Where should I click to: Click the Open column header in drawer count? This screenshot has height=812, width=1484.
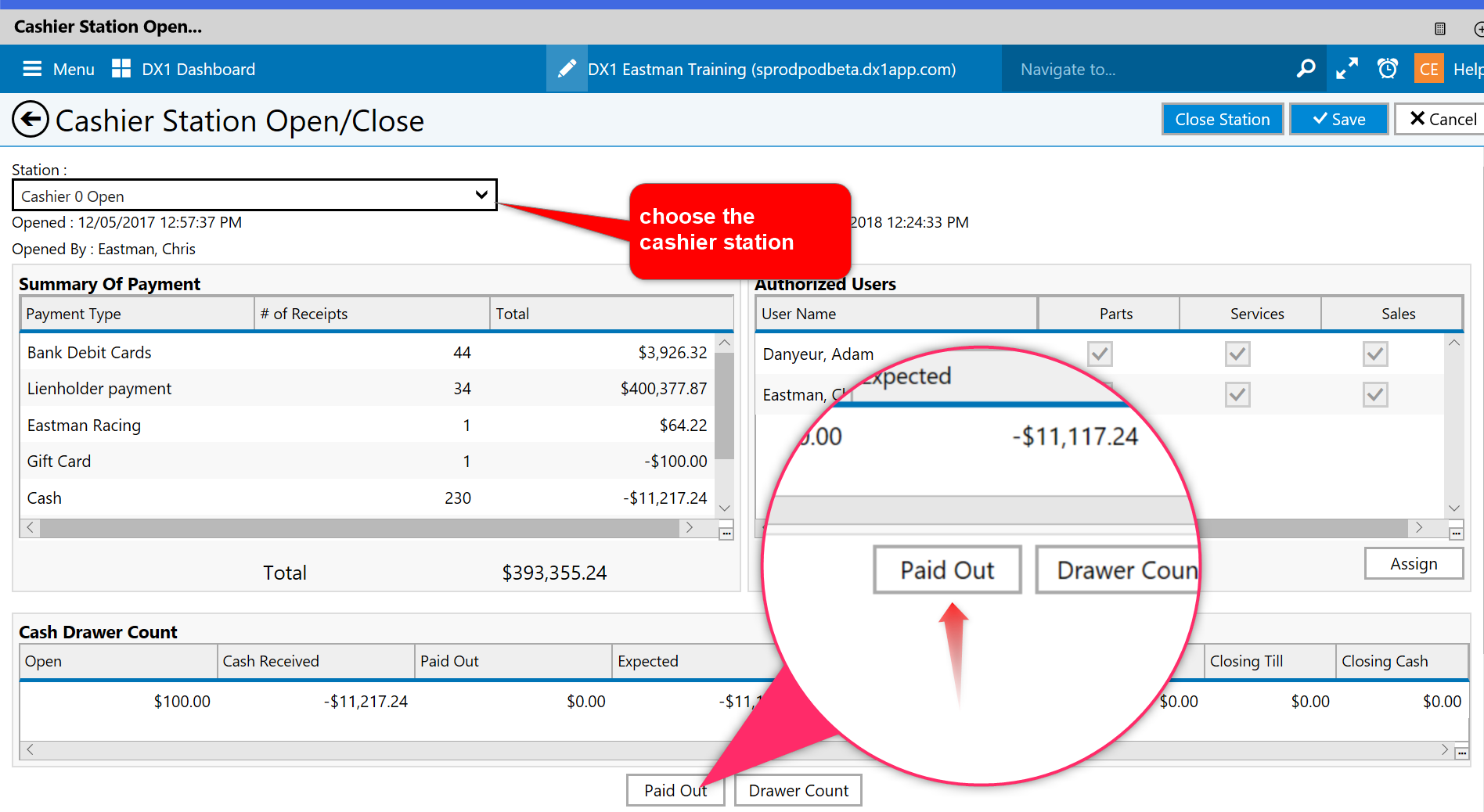118,661
